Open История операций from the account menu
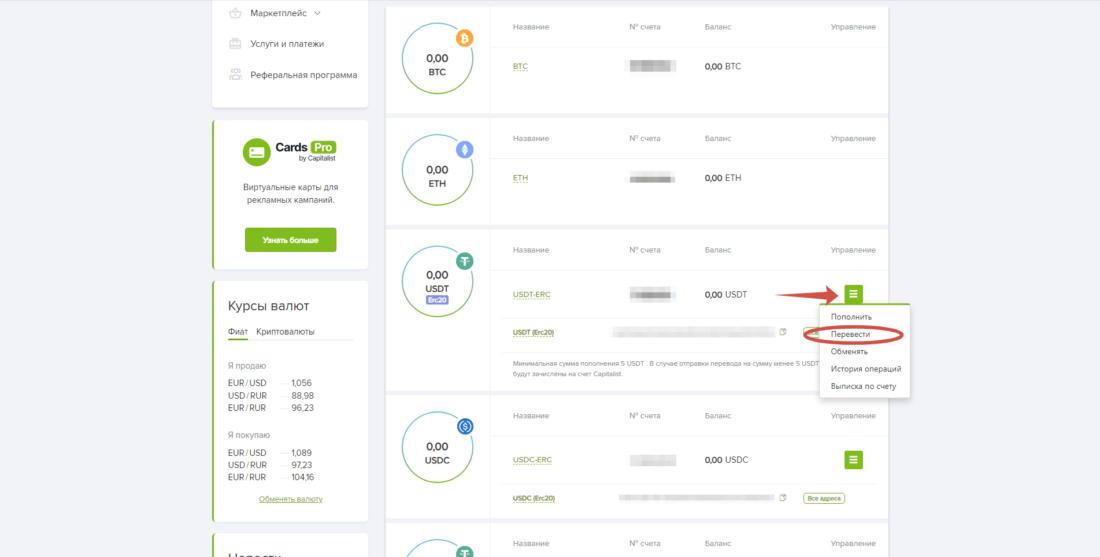 (866, 369)
